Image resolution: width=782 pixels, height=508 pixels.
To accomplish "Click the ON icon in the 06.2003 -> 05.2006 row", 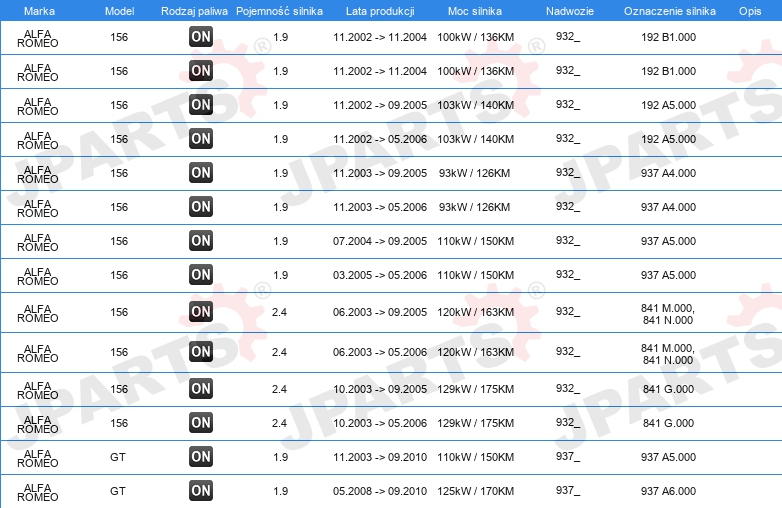I will coord(201,351).
